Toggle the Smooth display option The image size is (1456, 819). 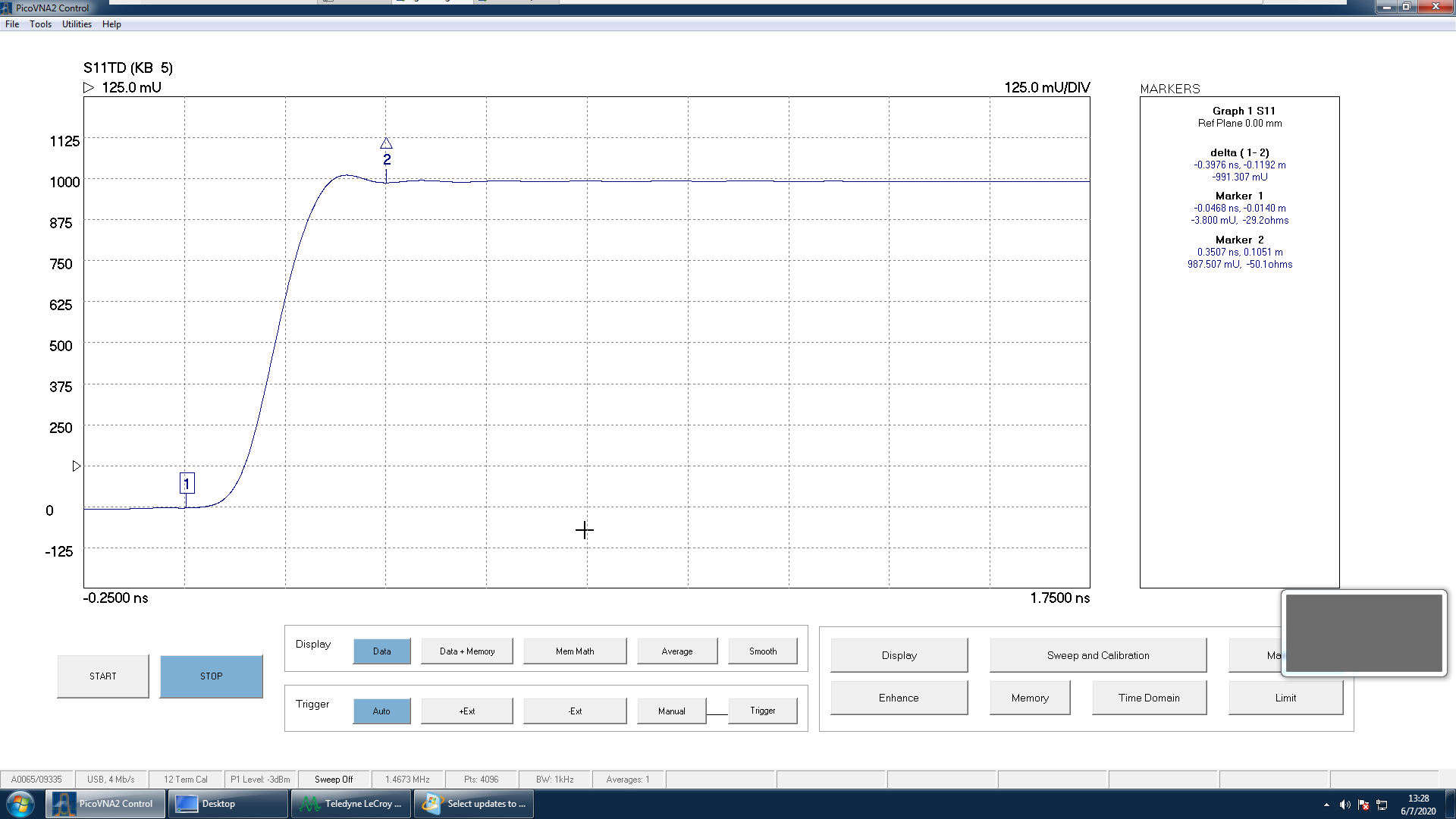pos(763,651)
